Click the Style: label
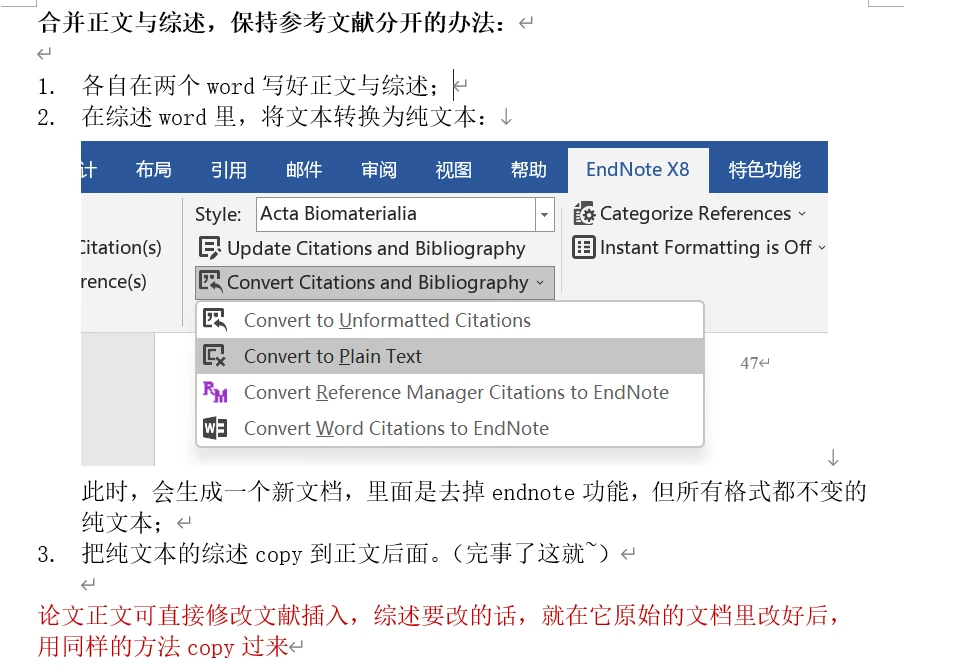 [218, 215]
